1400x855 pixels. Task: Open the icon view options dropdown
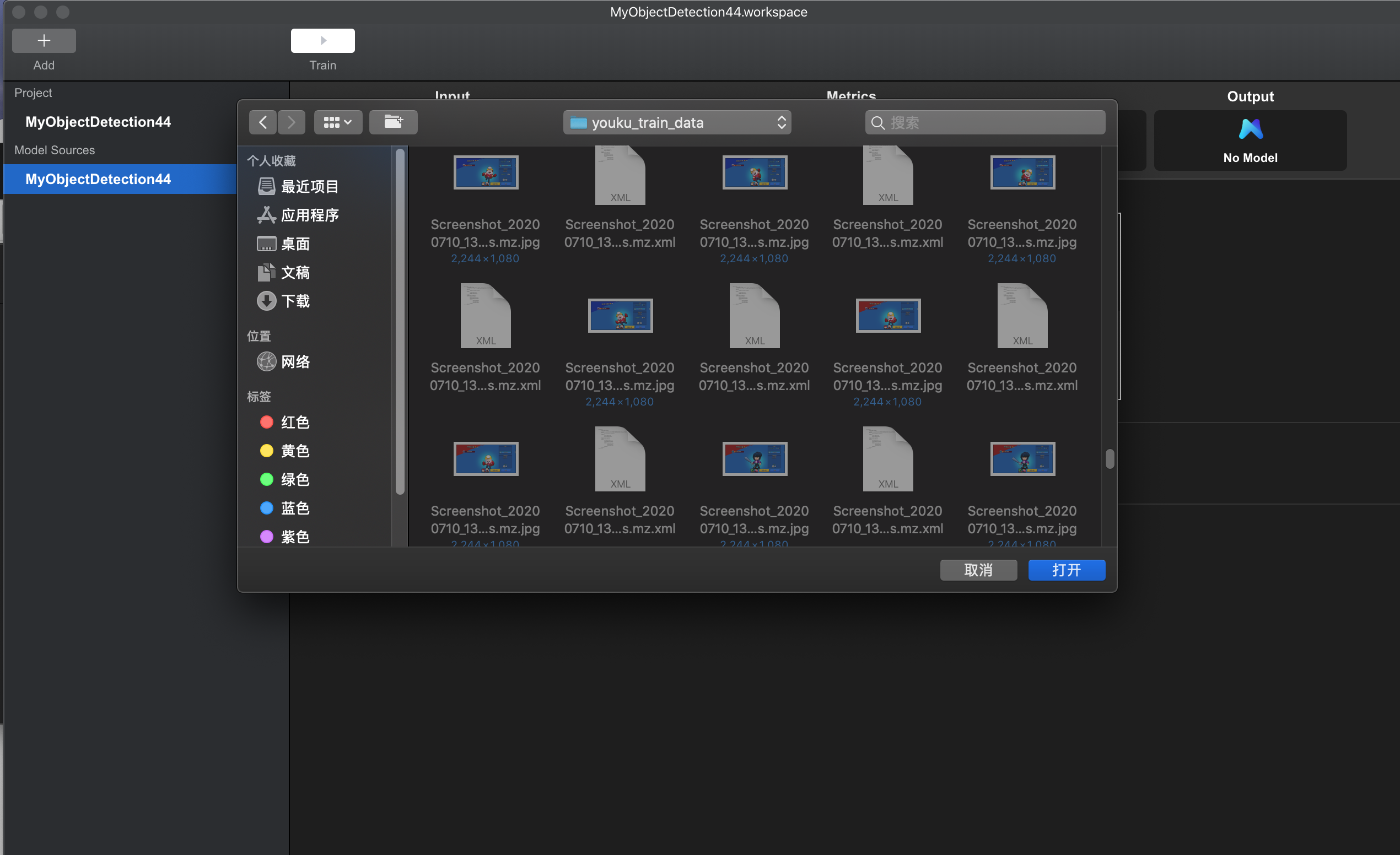tap(337, 122)
